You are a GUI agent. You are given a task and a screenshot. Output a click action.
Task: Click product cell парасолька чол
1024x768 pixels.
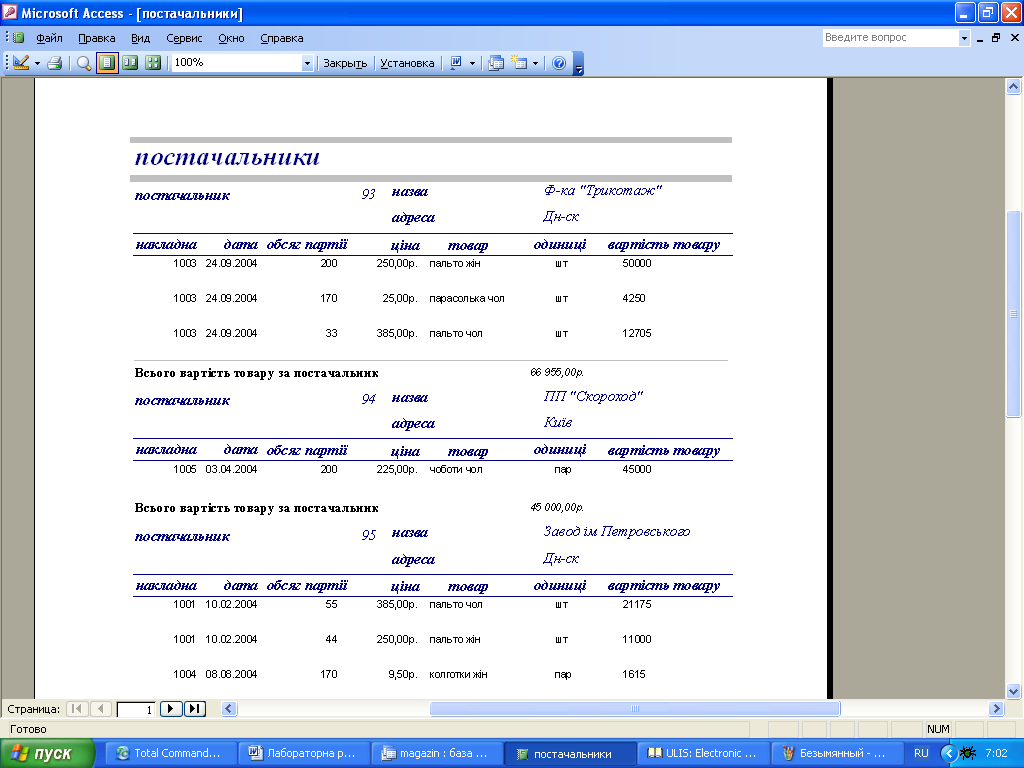(x=466, y=298)
